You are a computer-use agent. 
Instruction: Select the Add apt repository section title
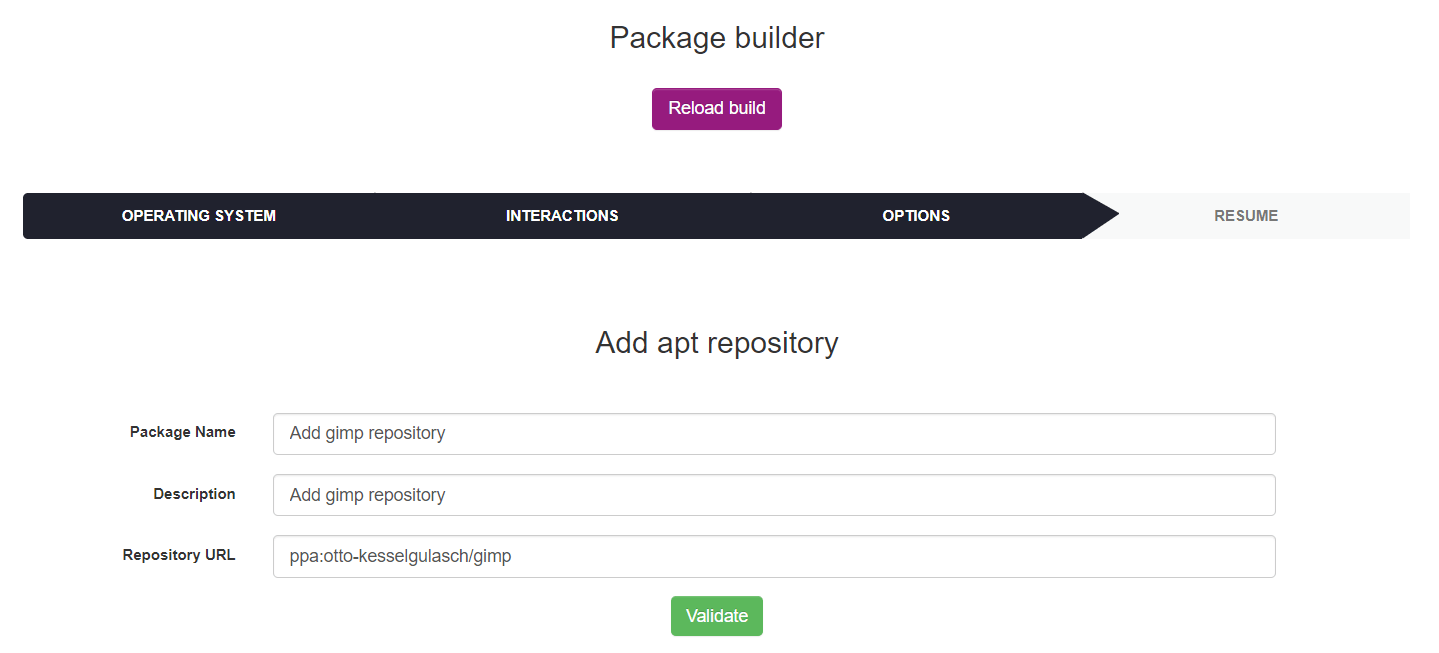(x=716, y=343)
